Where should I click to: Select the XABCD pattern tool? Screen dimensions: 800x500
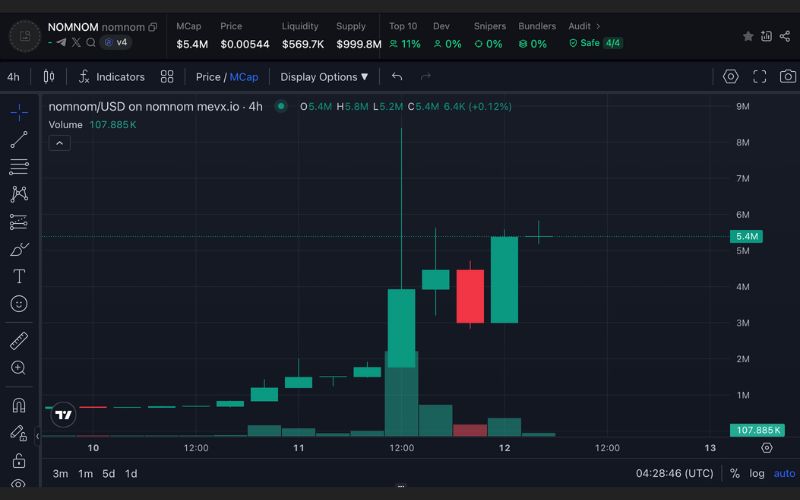[x=19, y=194]
